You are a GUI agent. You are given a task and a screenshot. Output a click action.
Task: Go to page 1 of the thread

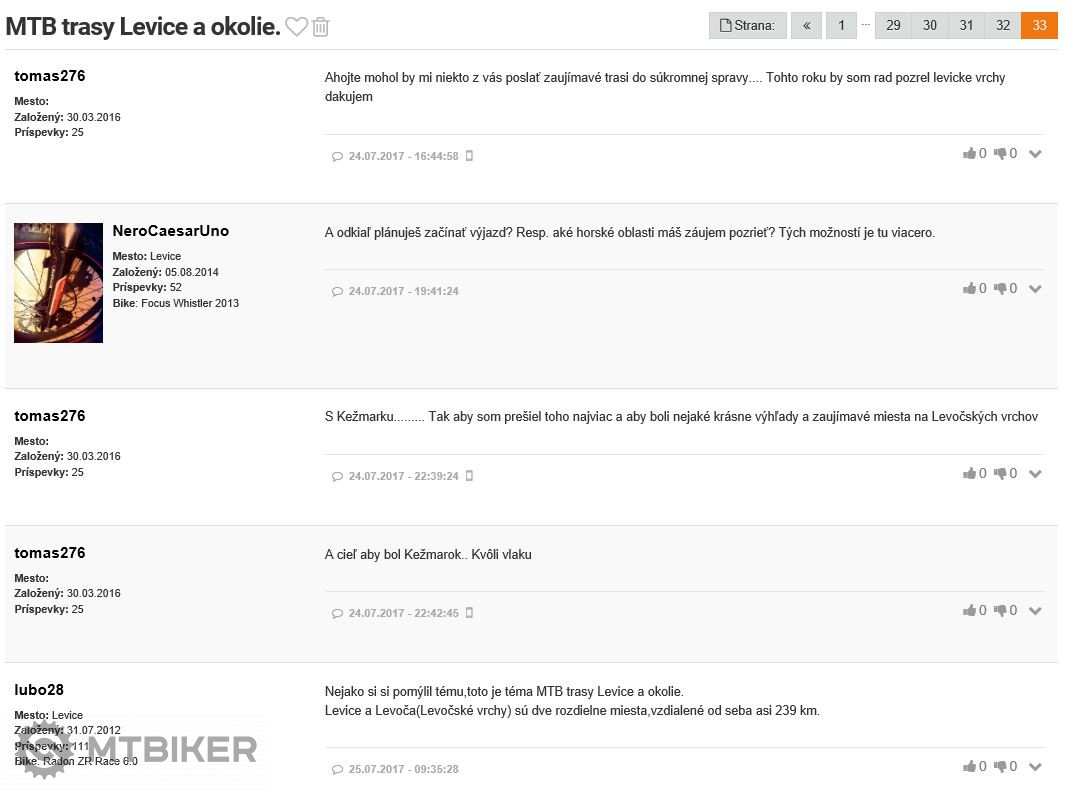(x=841, y=26)
